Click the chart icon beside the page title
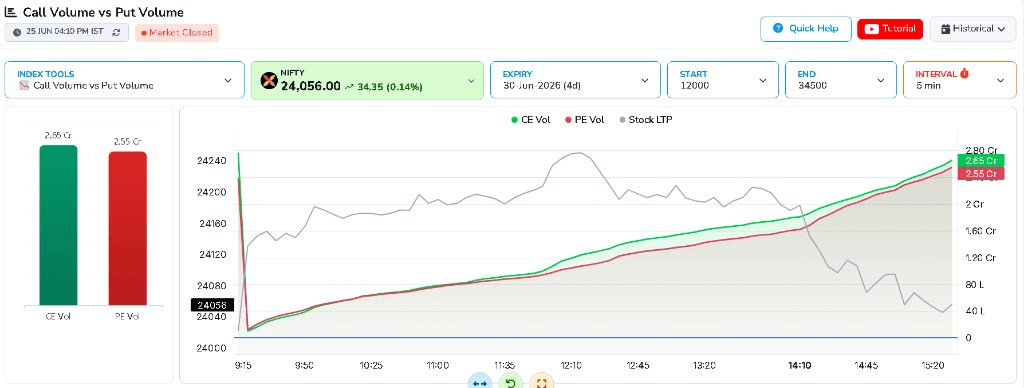The image size is (1024, 388). (11, 12)
